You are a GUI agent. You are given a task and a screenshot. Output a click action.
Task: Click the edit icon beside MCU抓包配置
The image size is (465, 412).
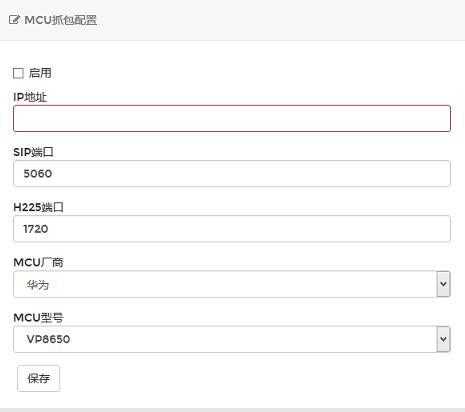(x=14, y=20)
